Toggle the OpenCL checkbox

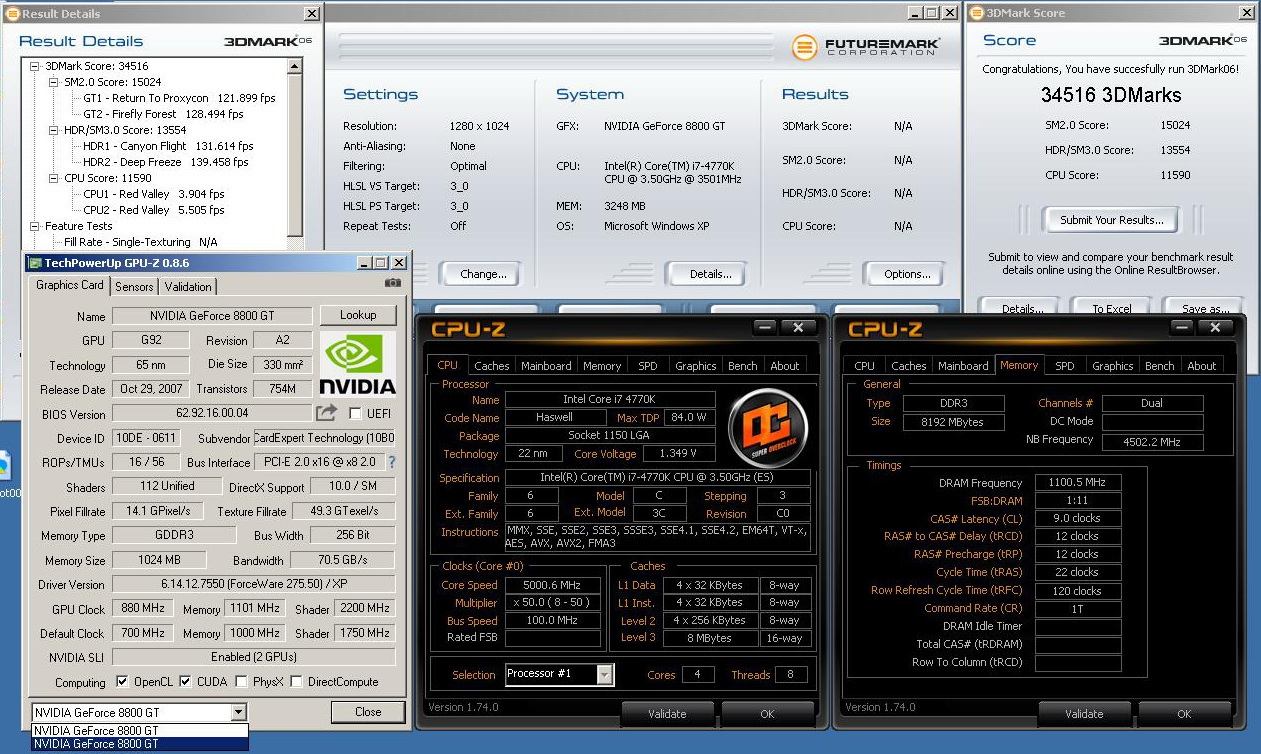coord(122,682)
